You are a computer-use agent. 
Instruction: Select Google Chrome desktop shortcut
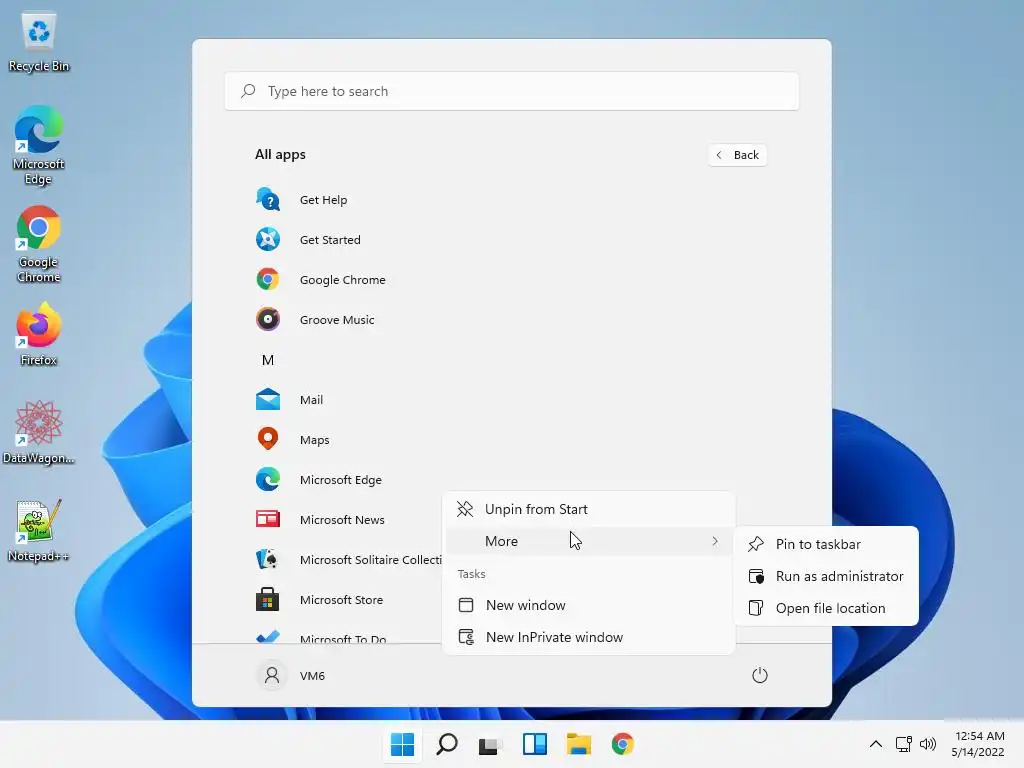point(39,244)
